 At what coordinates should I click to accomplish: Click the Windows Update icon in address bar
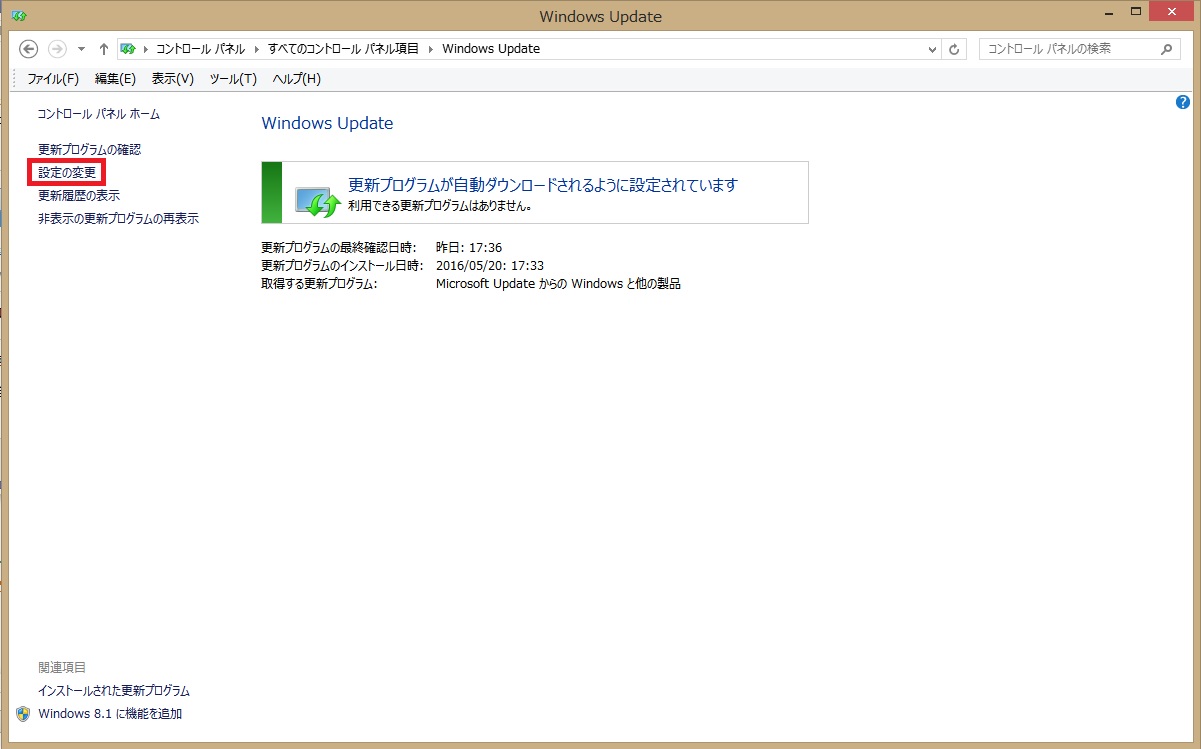[x=128, y=48]
